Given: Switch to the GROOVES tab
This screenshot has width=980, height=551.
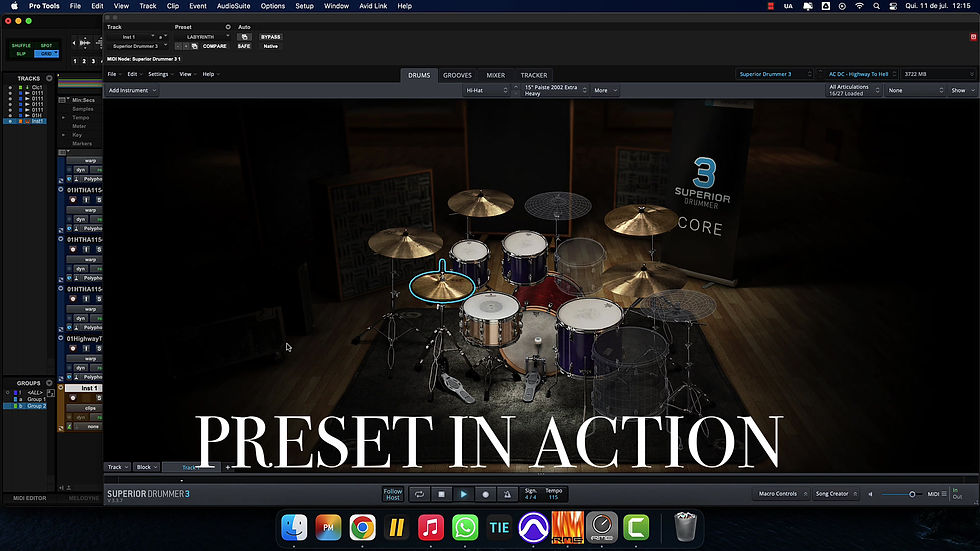Looking at the screenshot, I should [458, 75].
